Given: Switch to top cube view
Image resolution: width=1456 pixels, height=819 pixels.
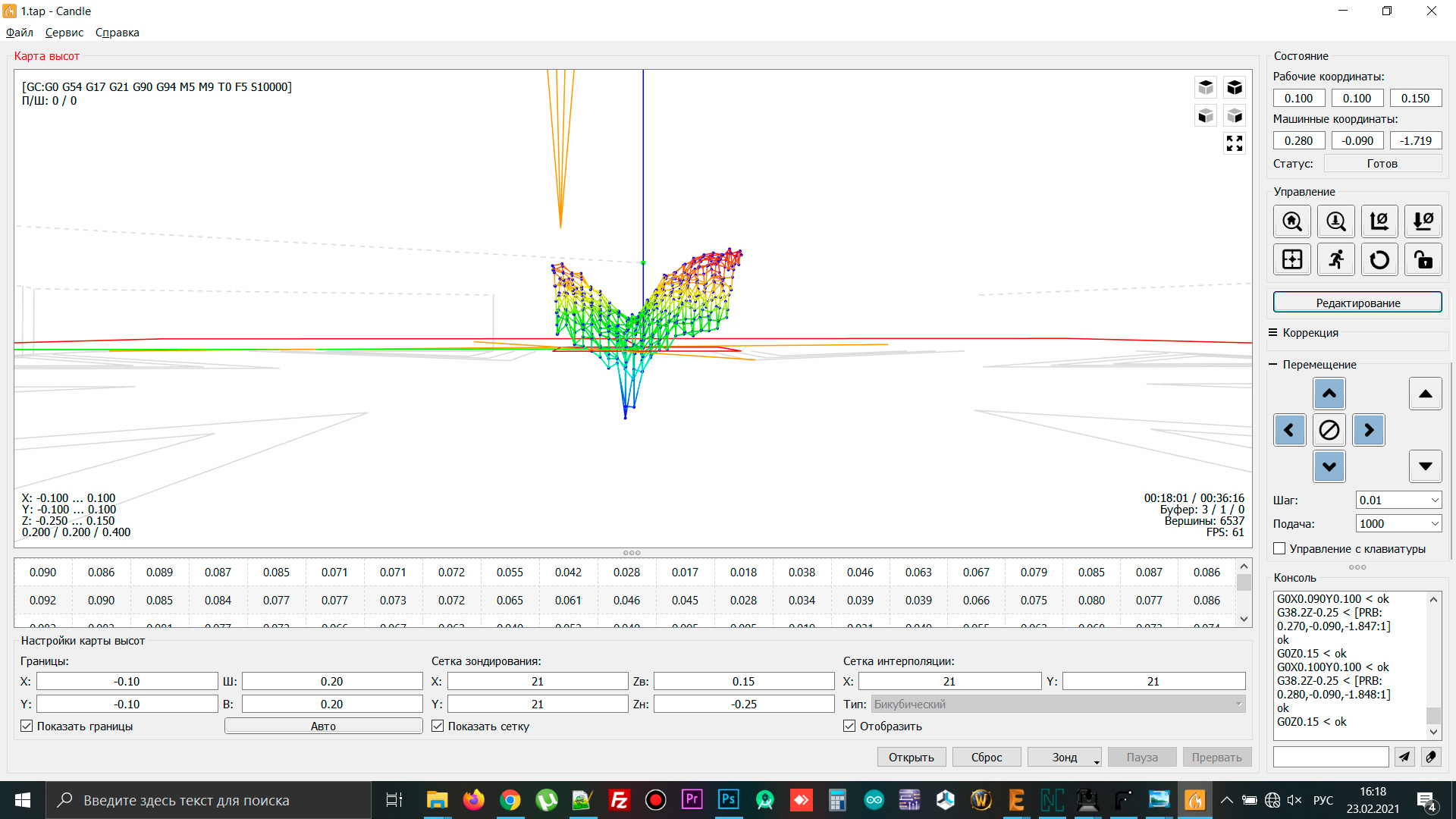Looking at the screenshot, I should [1206, 87].
